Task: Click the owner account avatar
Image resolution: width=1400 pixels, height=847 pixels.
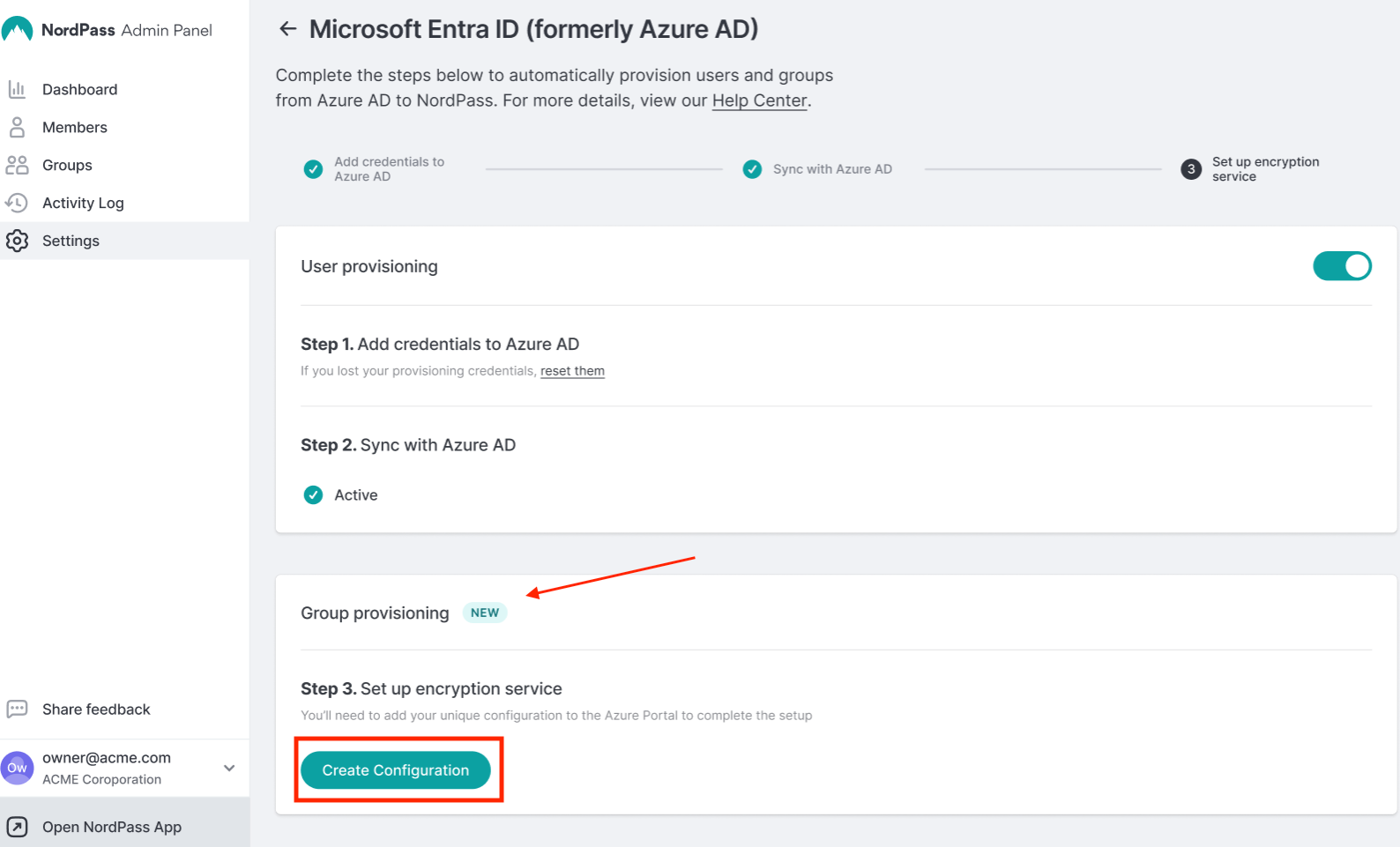Action: pos(18,768)
